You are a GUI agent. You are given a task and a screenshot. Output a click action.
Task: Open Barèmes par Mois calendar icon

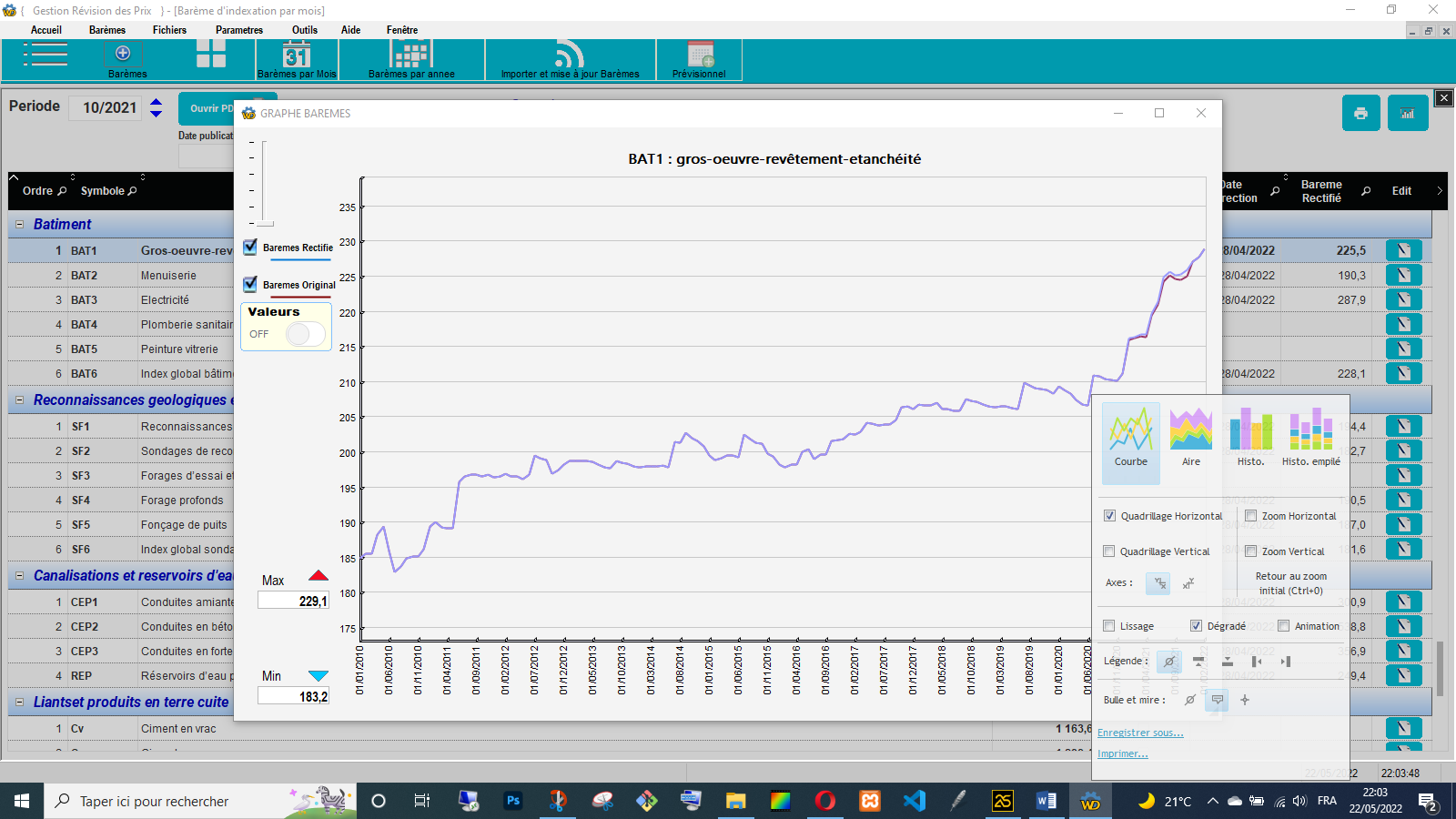click(x=297, y=57)
